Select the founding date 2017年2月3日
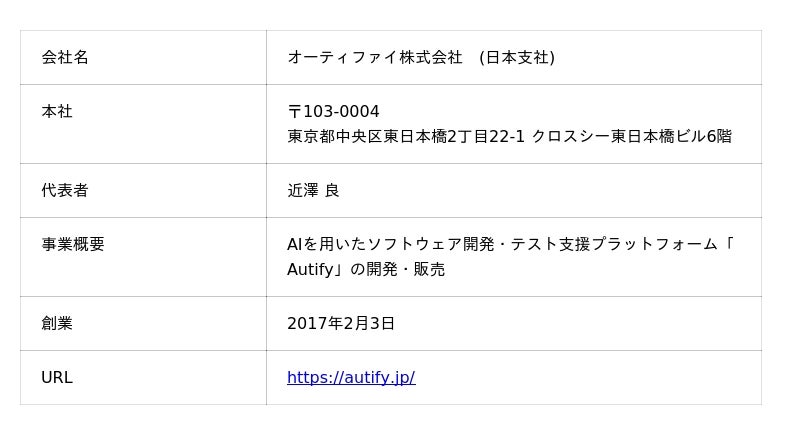 coord(341,324)
